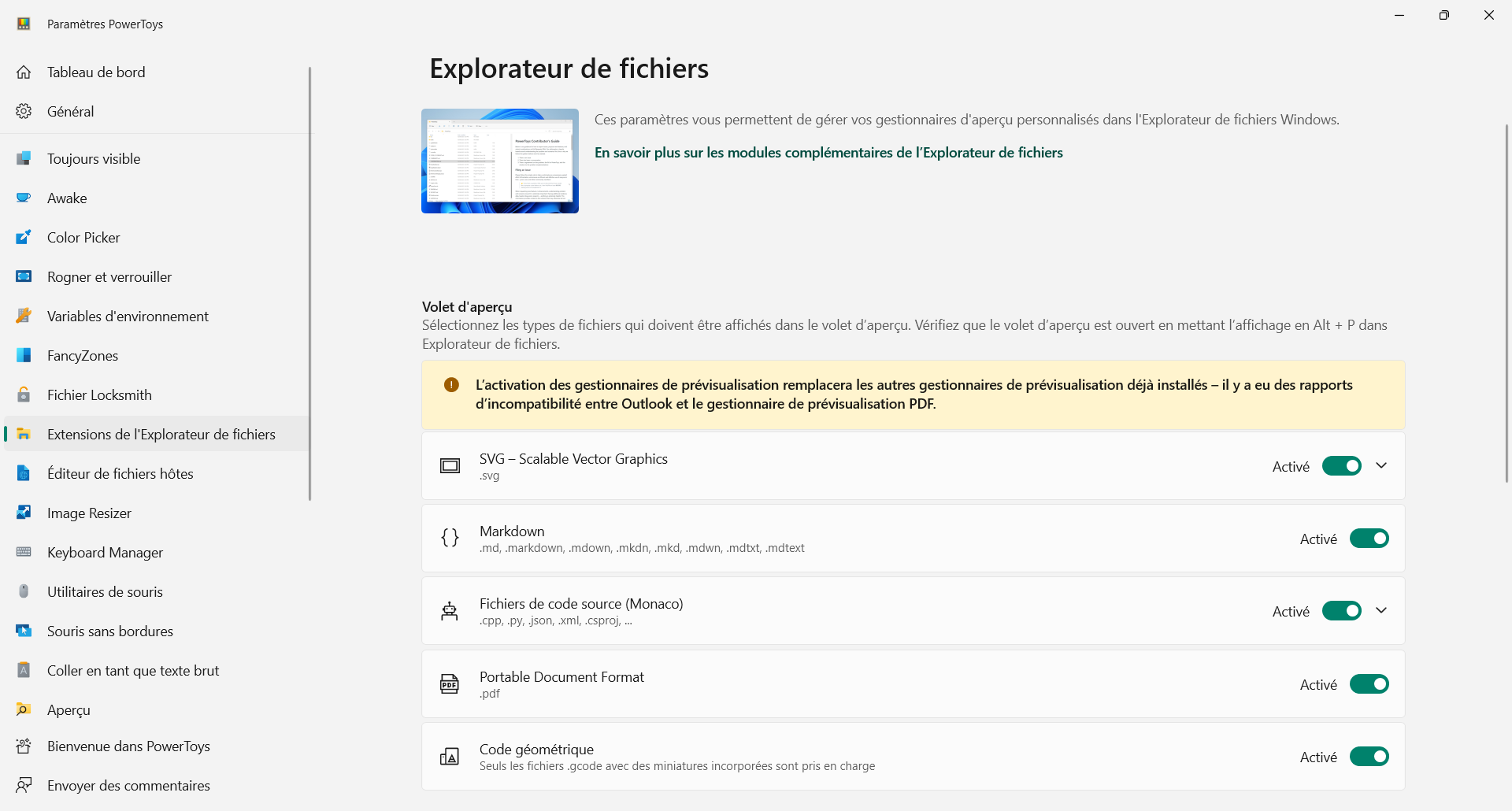The image size is (1512, 811).
Task: Click the Rogner et verrouiller icon
Action: click(24, 277)
